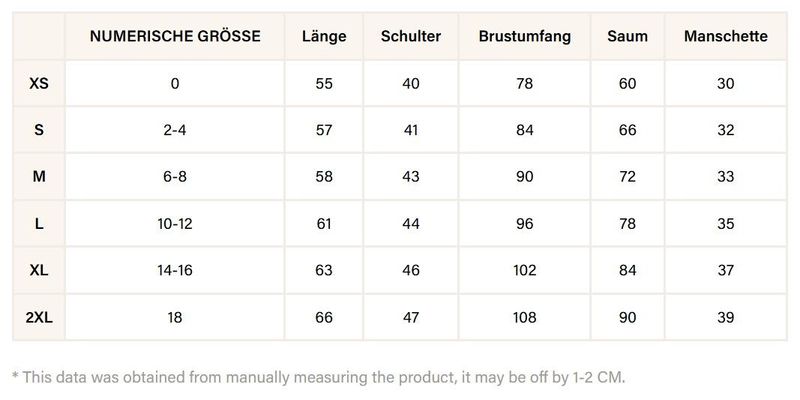800x400 pixels.
Task: Select numeric size 14-16 cell
Action: (175, 271)
